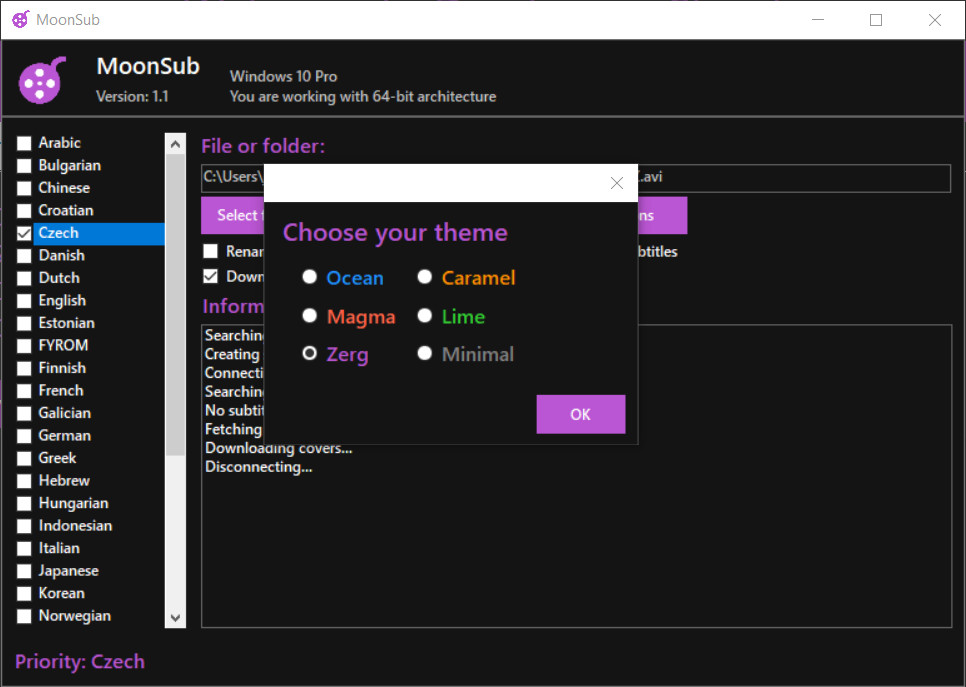
Task: Click the file path input field
Action: pyautogui.click(x=576, y=178)
